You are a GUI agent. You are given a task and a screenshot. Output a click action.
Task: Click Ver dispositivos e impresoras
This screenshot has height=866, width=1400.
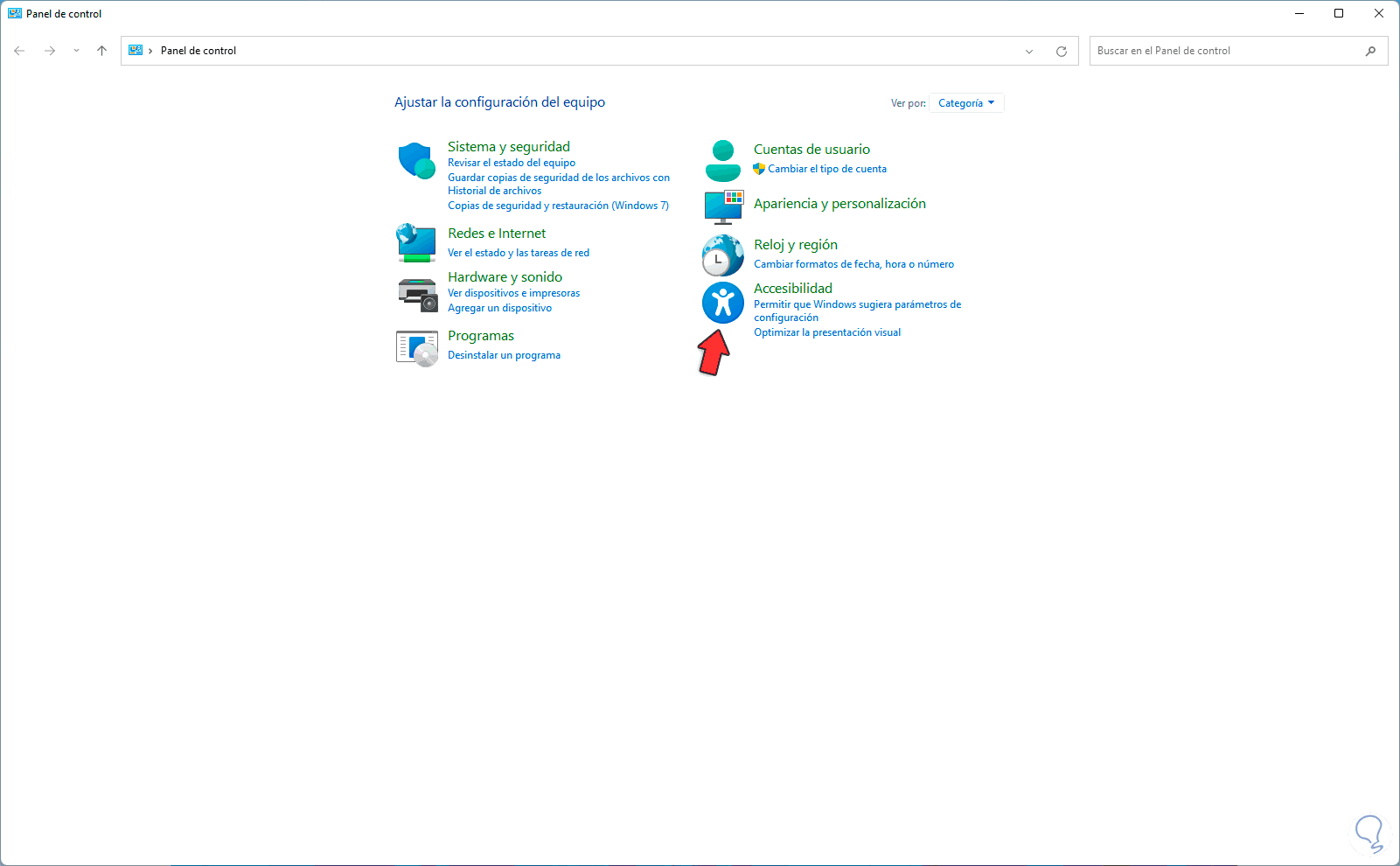(514, 293)
